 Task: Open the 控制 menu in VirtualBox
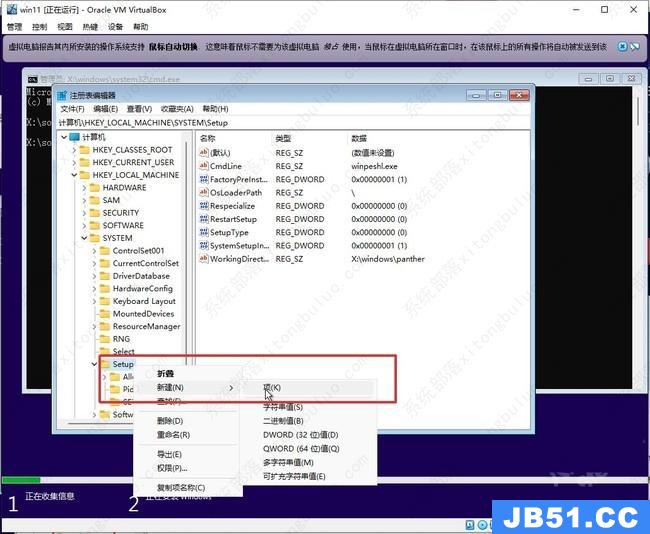(39, 27)
